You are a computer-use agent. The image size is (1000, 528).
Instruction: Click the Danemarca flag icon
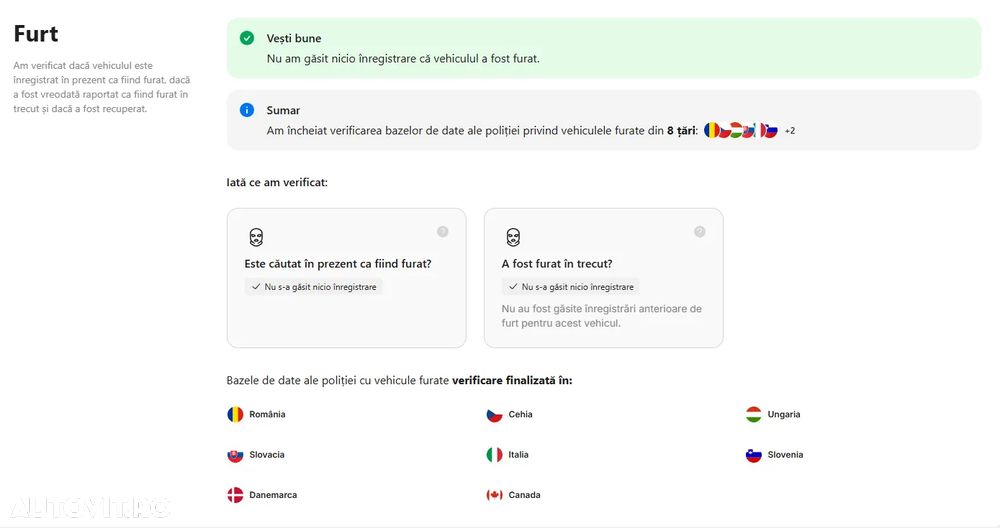pyautogui.click(x=235, y=495)
